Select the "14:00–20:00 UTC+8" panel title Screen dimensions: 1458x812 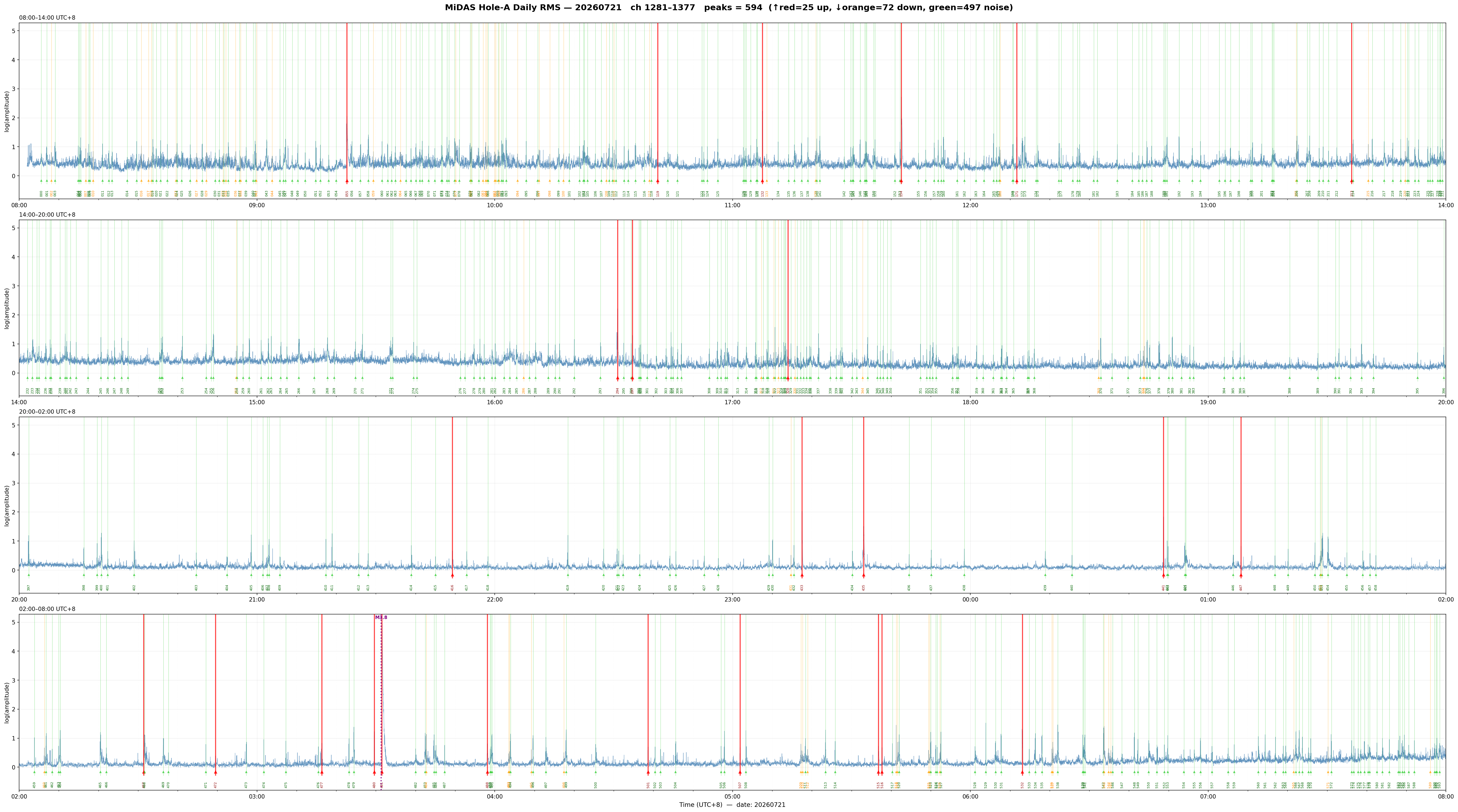click(48, 215)
